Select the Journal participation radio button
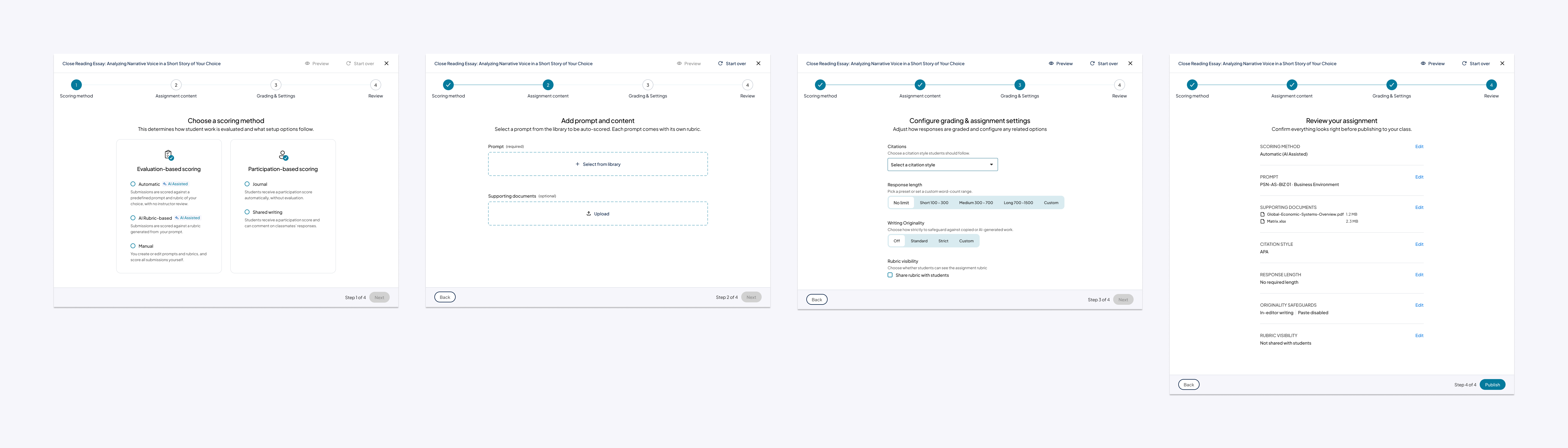The height and width of the screenshot is (448, 1568). coord(247,184)
